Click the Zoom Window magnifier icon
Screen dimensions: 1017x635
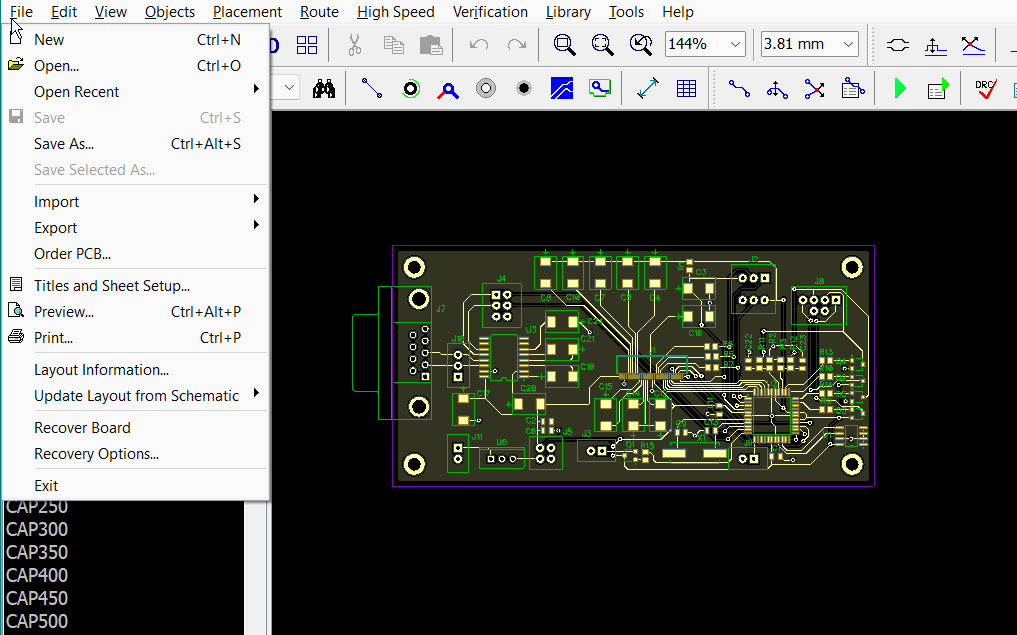[x=564, y=45]
